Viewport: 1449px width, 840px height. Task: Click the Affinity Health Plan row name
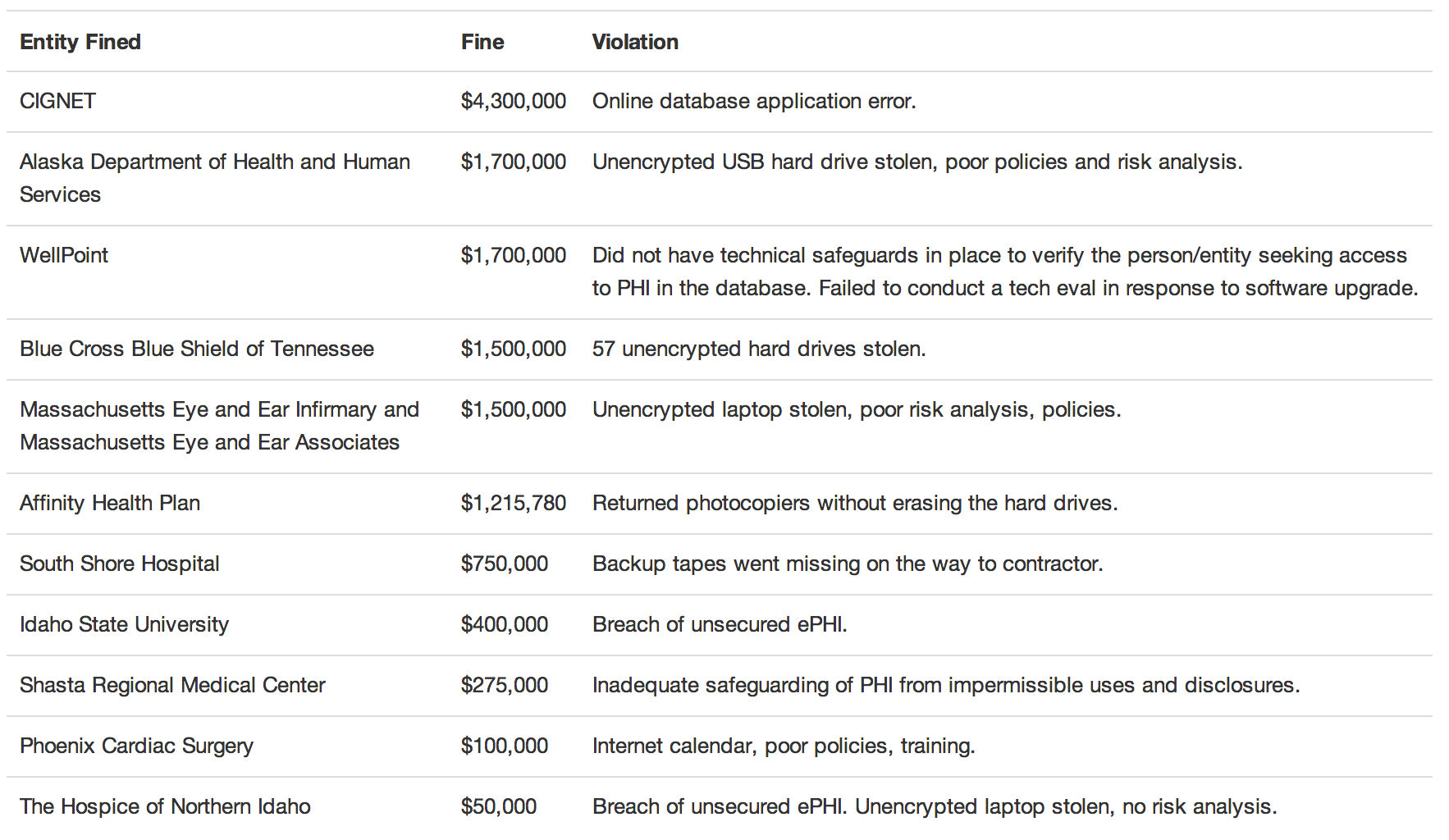[x=110, y=503]
